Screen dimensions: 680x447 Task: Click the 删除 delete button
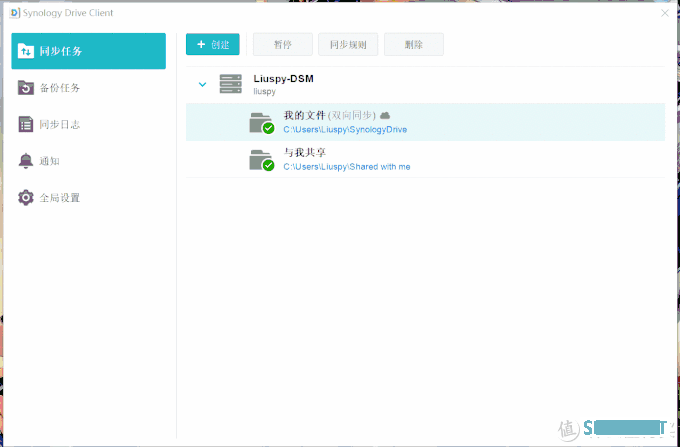pos(414,44)
